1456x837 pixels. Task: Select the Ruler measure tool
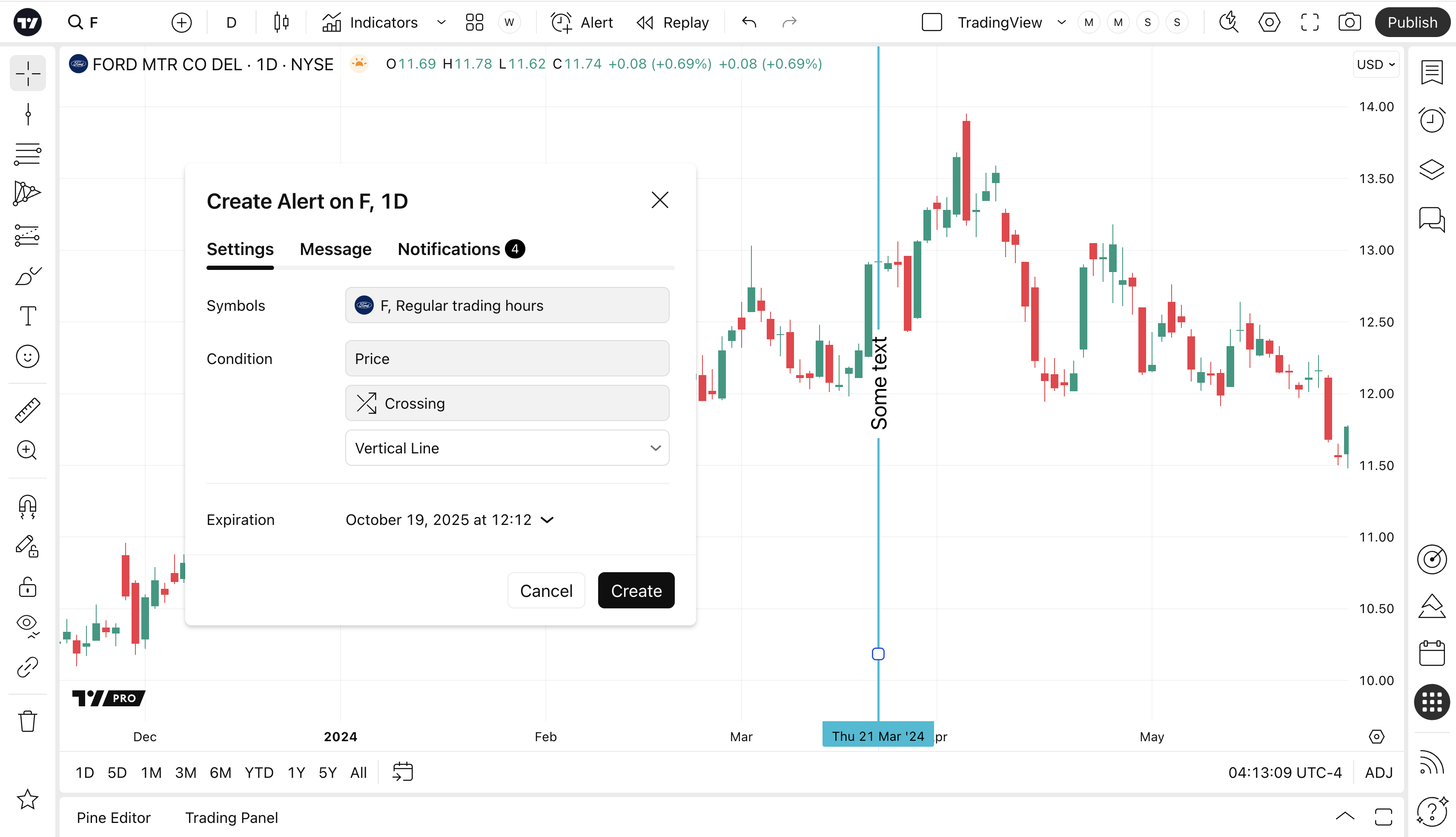[x=27, y=410]
